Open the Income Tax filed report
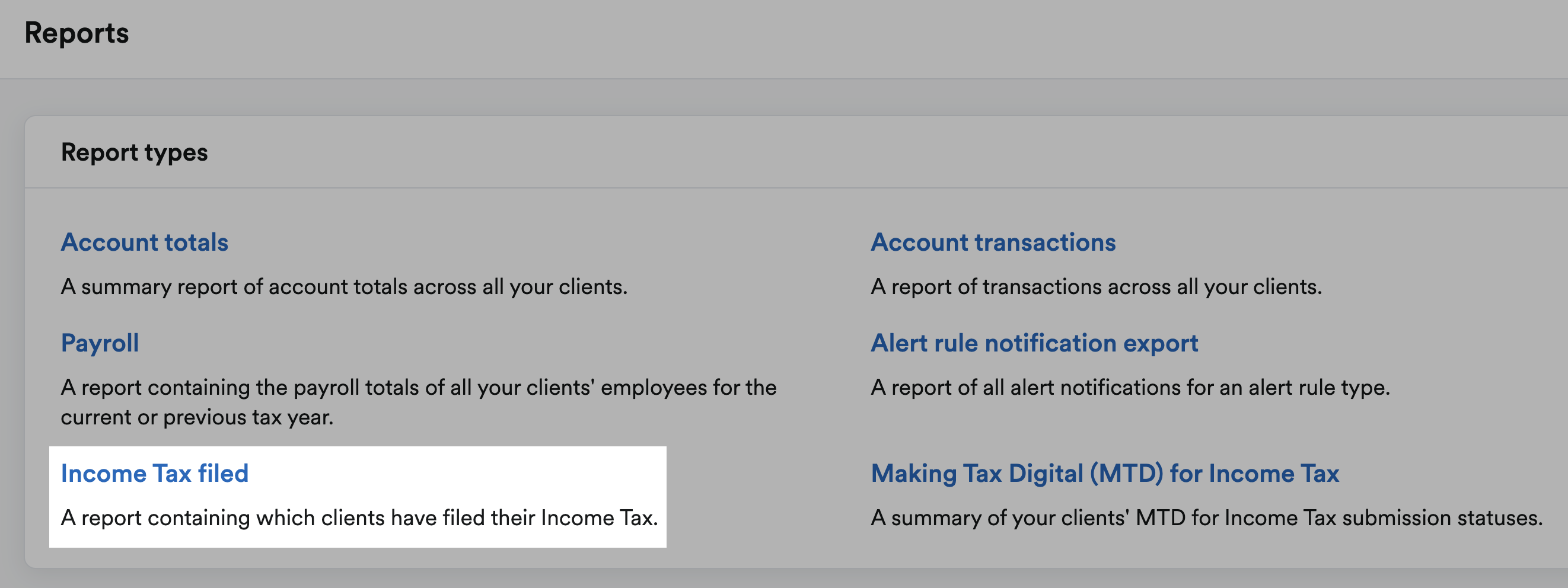1568x588 pixels. (x=155, y=474)
